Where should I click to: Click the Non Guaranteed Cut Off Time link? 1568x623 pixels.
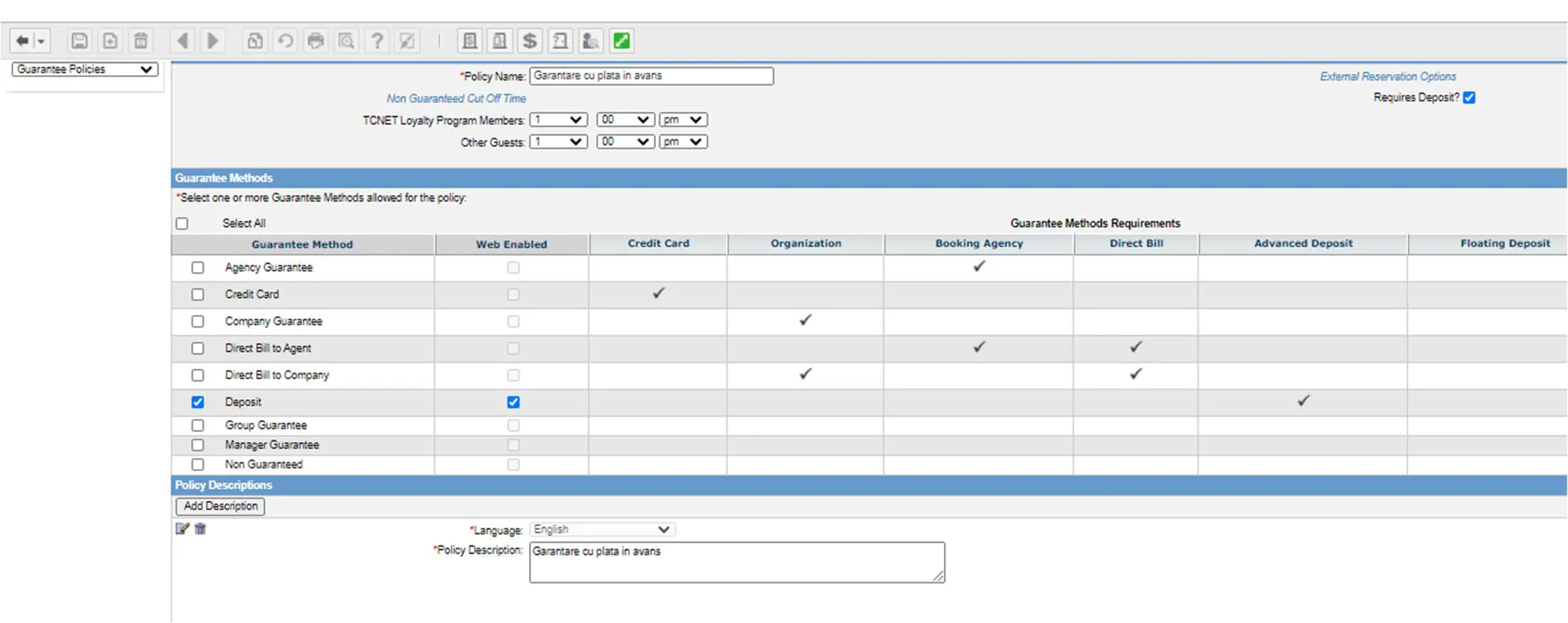pos(456,99)
